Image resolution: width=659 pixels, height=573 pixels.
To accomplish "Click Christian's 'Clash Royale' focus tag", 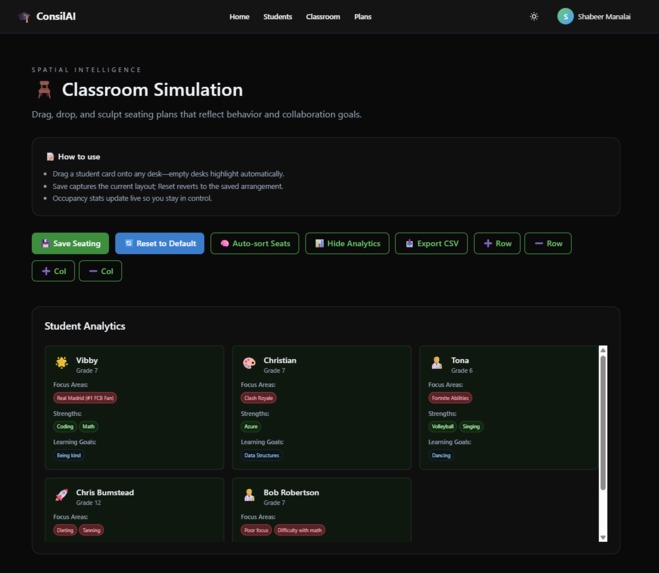I will point(258,398).
